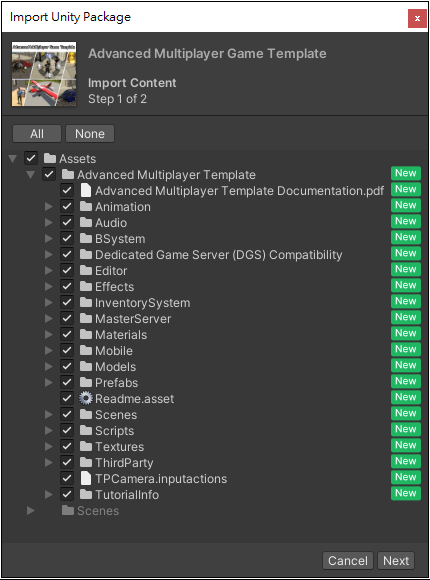Proceed with the Next button
The image size is (430, 580).
pyautogui.click(x=396, y=560)
